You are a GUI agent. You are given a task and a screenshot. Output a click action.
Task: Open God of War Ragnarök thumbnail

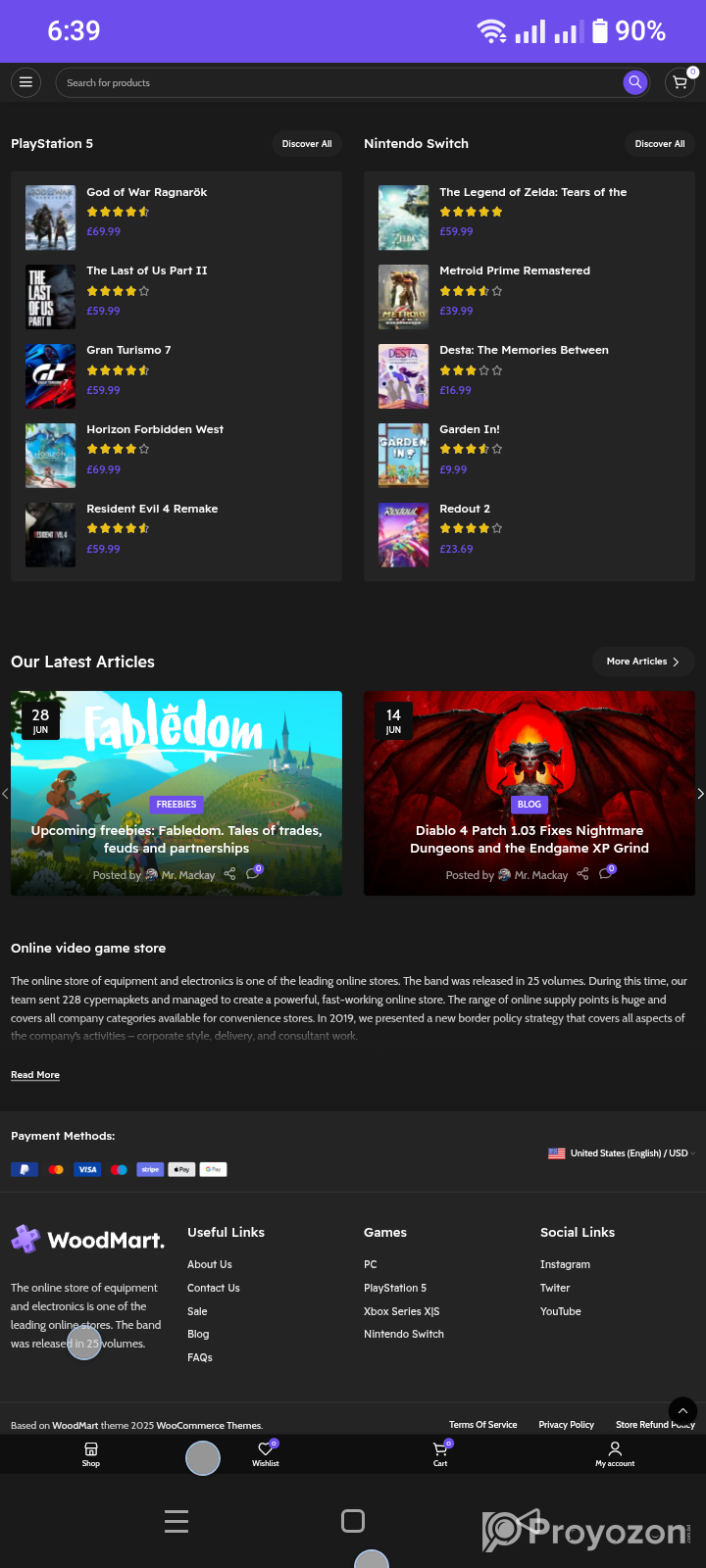(50, 218)
